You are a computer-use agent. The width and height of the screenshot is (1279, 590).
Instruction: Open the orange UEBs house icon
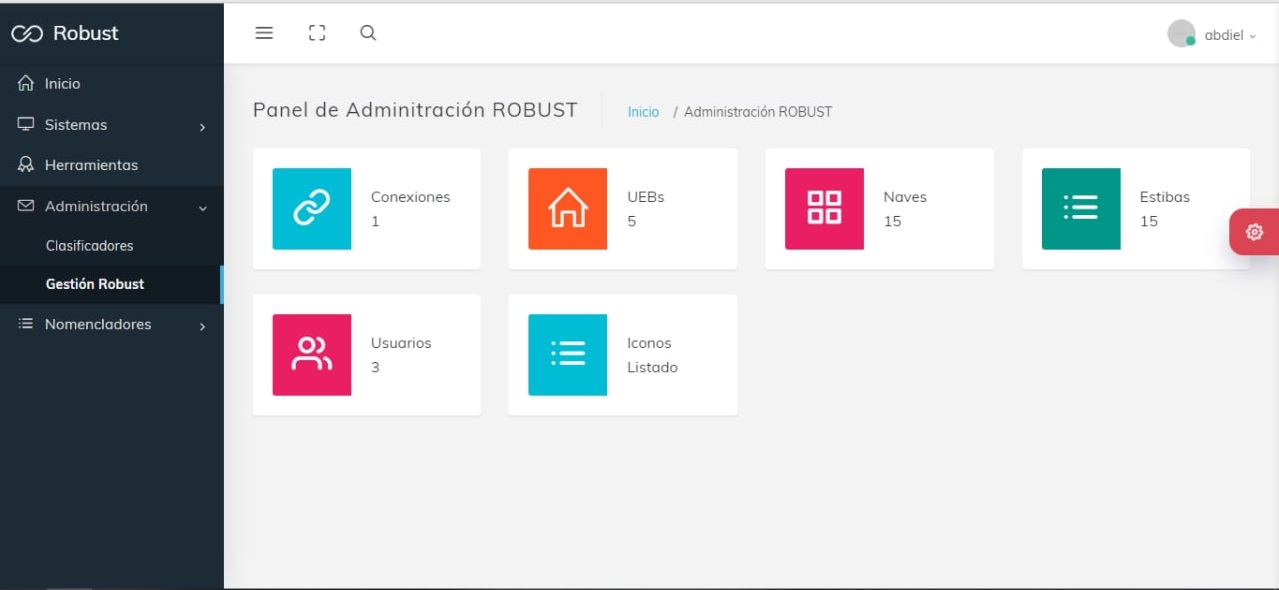567,208
